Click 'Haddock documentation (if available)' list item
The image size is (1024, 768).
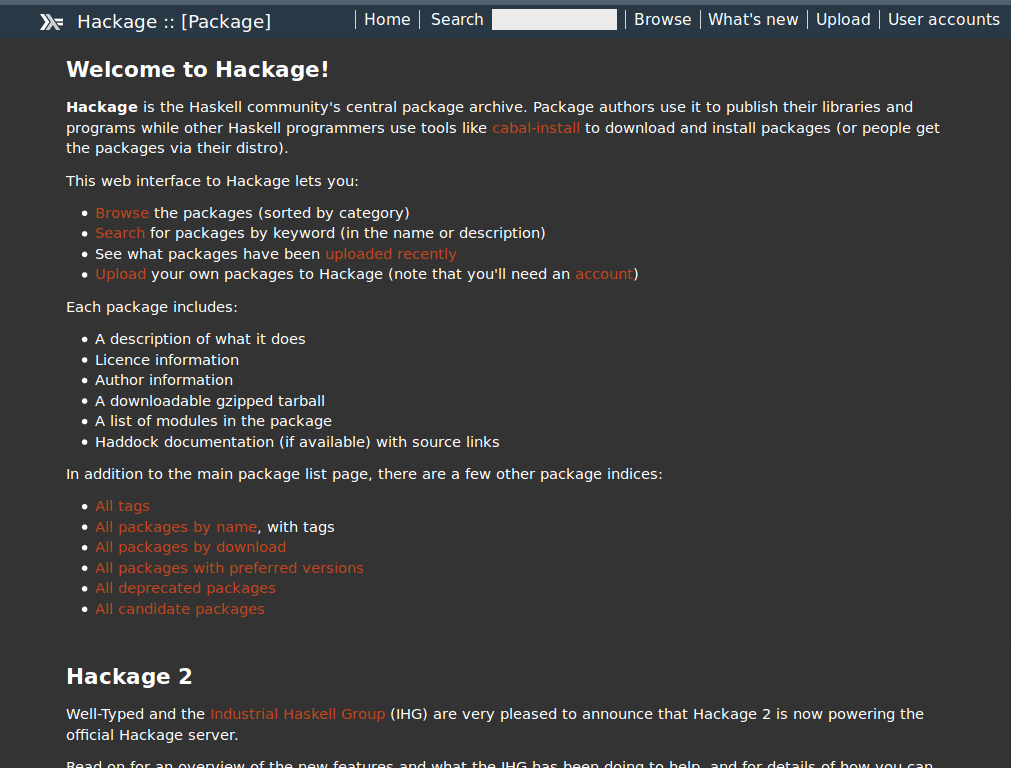point(297,442)
